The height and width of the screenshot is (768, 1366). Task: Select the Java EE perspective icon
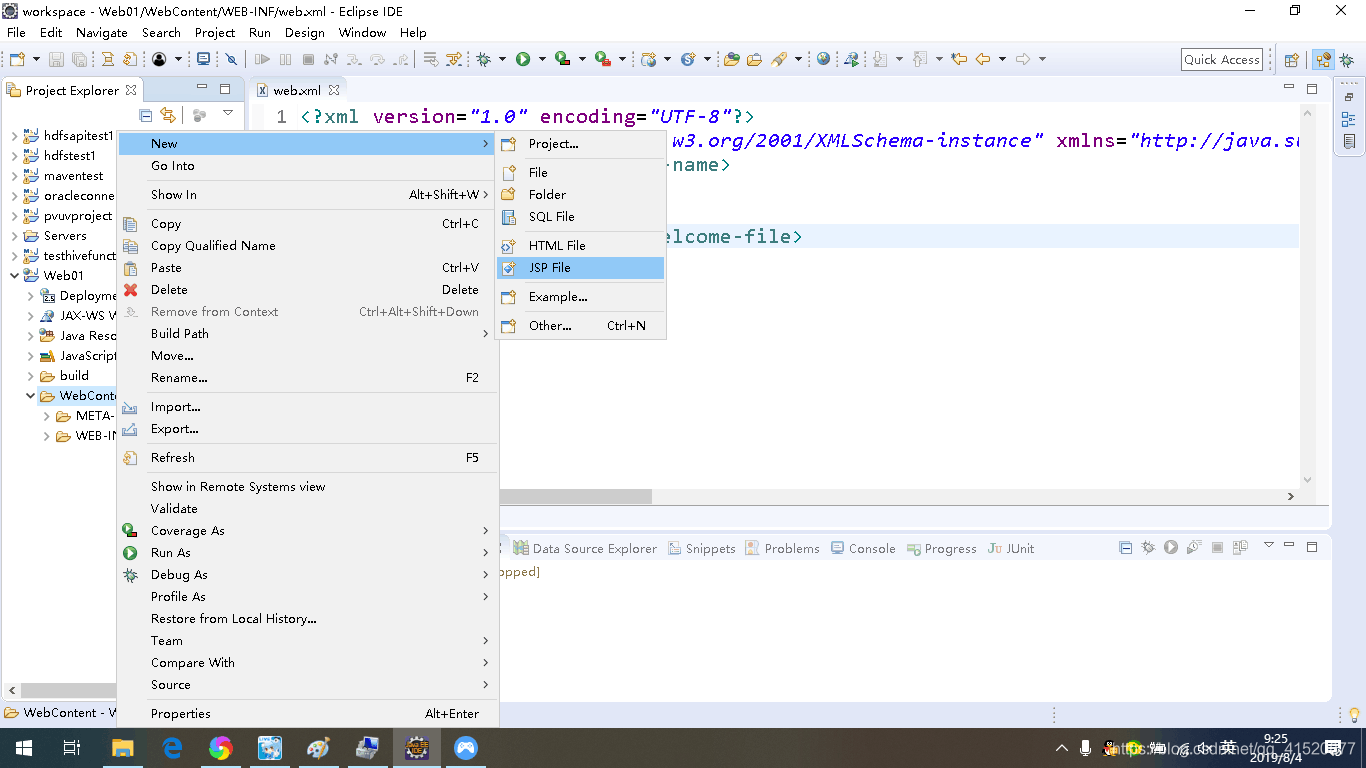[1323, 59]
